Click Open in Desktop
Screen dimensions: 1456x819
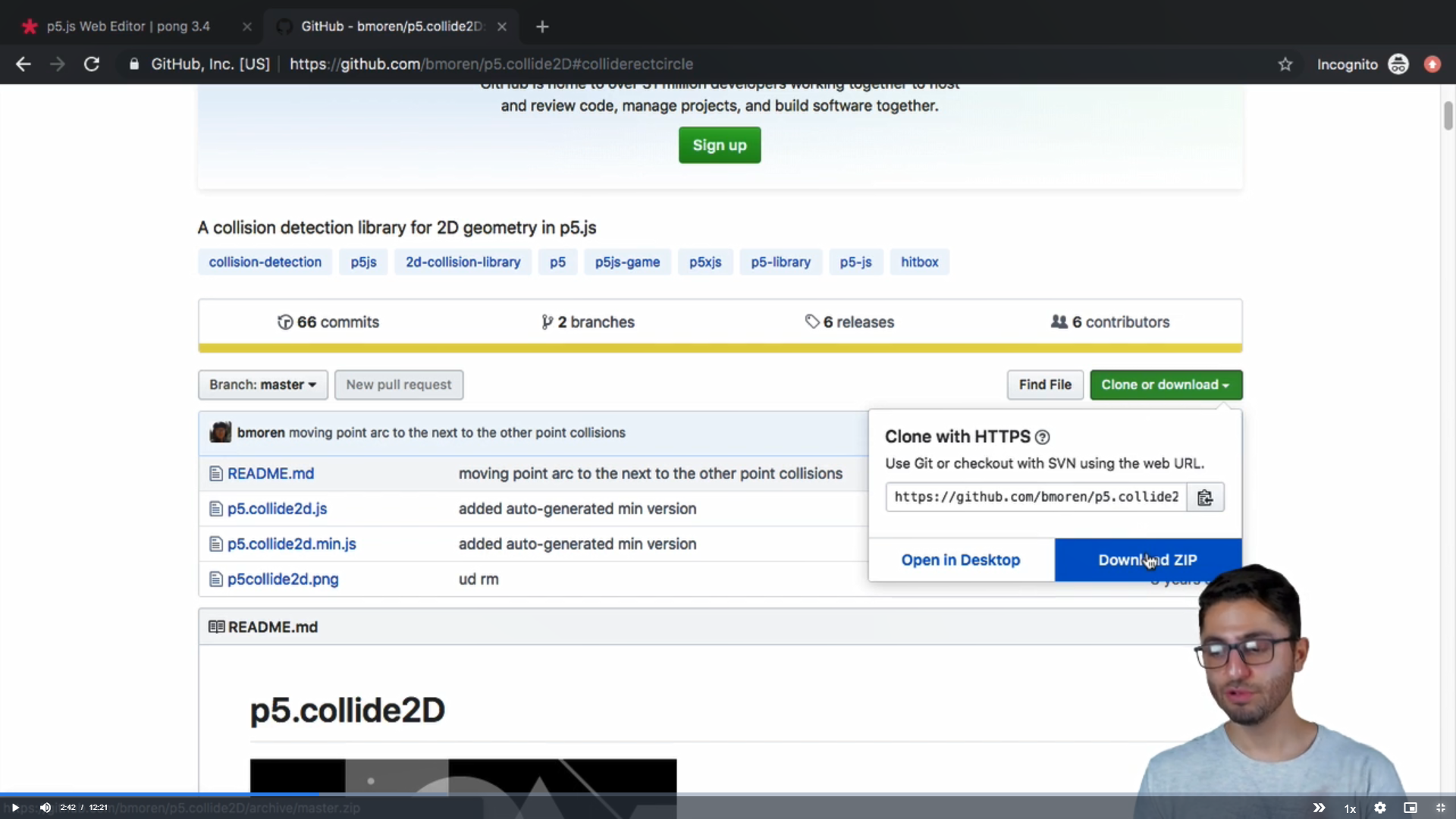click(961, 560)
